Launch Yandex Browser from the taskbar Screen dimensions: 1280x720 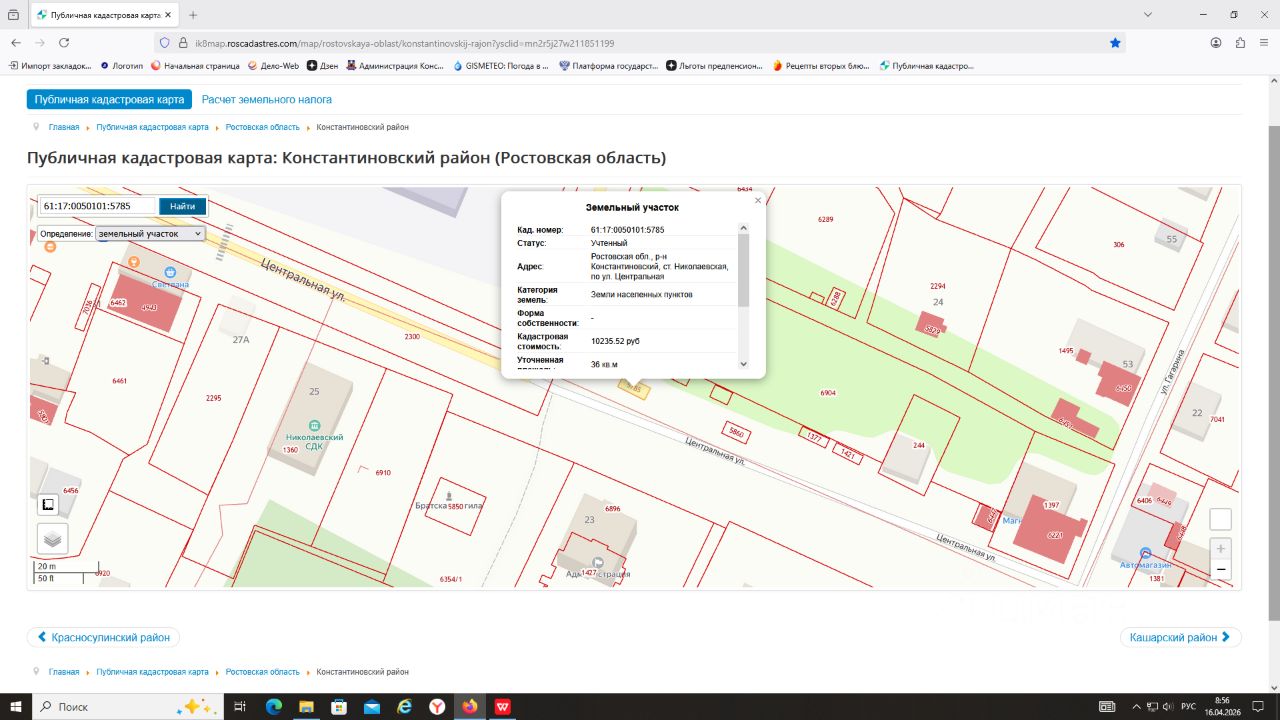(437, 706)
